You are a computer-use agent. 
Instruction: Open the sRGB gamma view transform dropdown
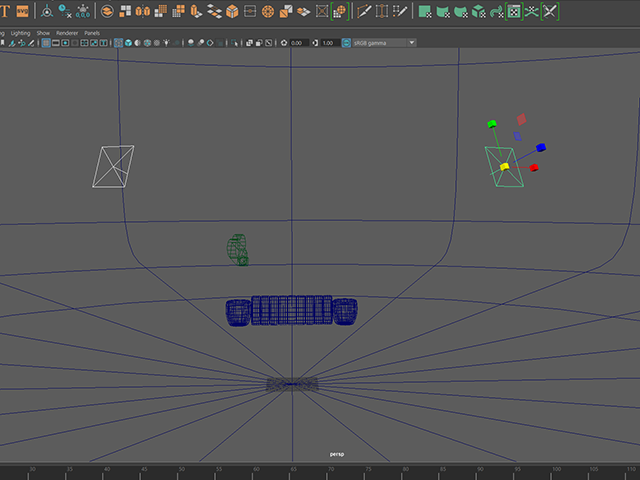[384, 43]
